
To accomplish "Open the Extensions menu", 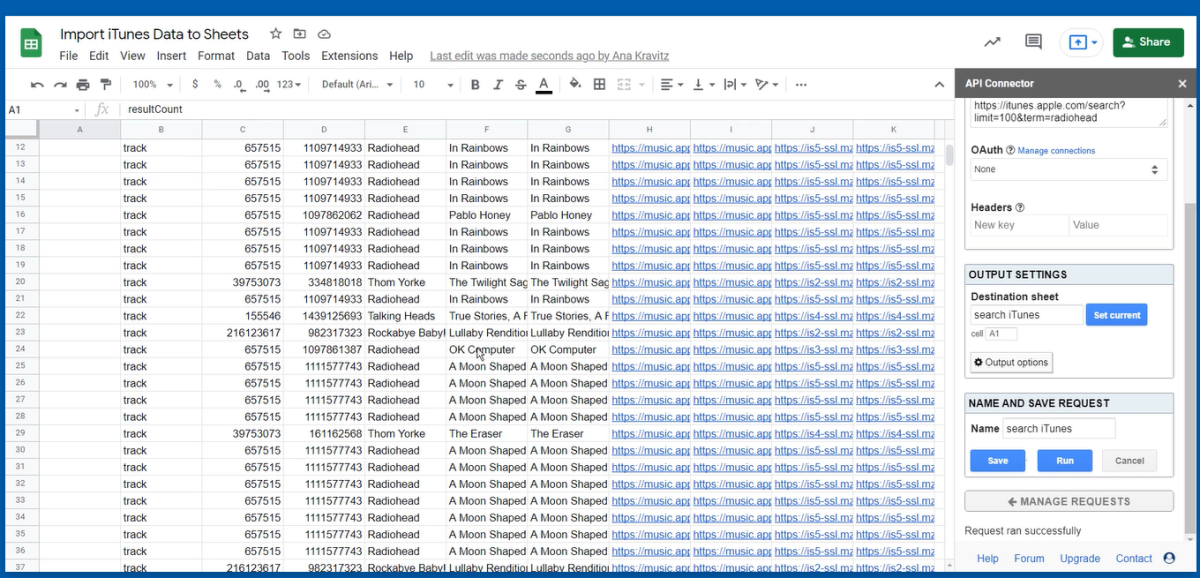I will tap(349, 56).
